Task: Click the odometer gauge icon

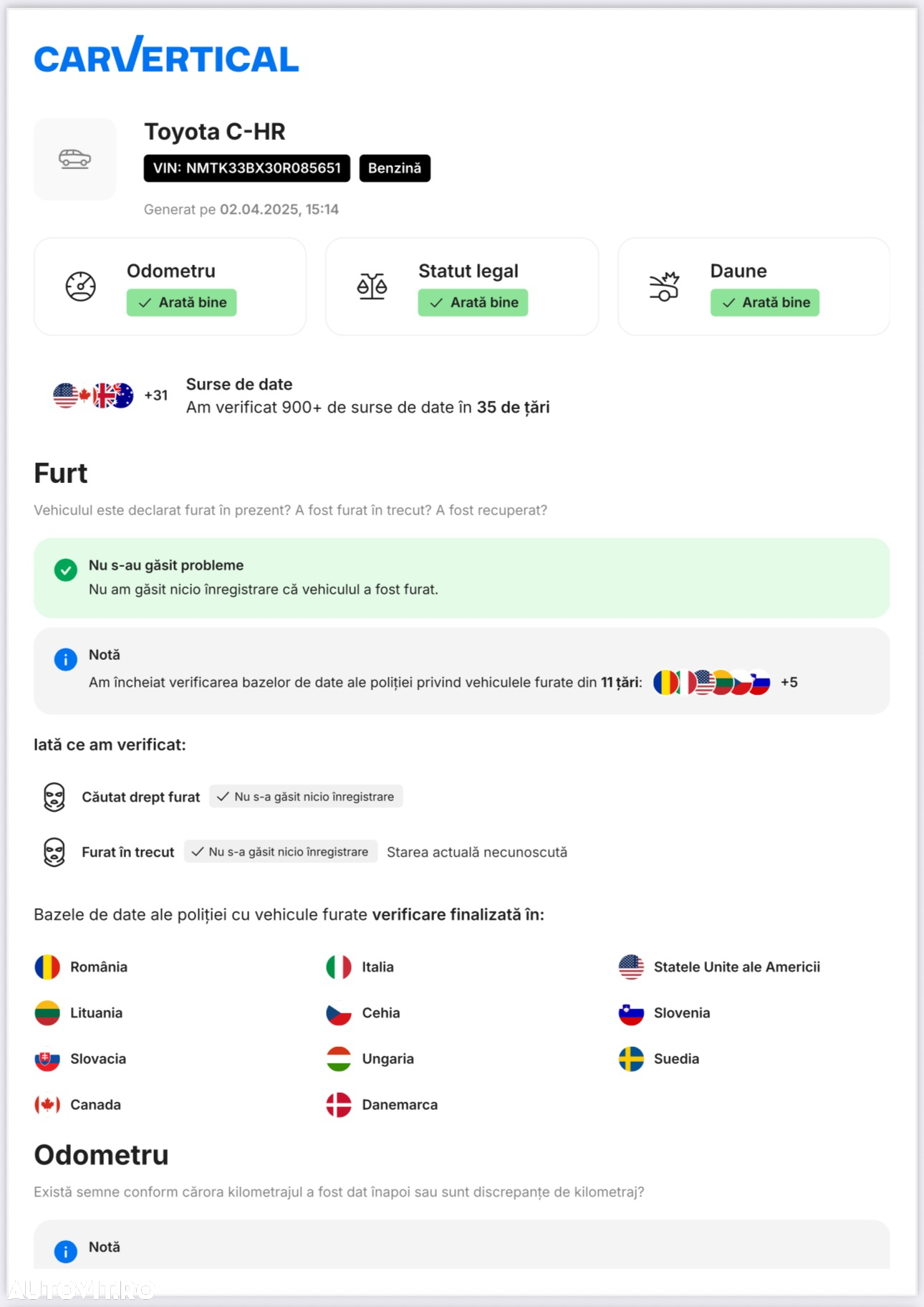Action: click(81, 287)
